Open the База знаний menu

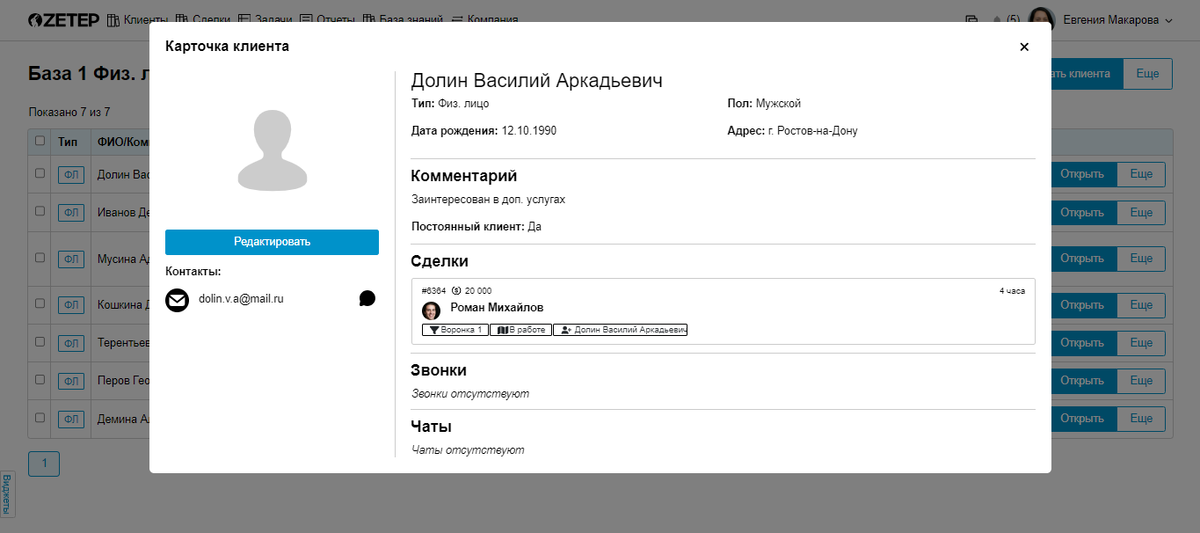[405, 20]
